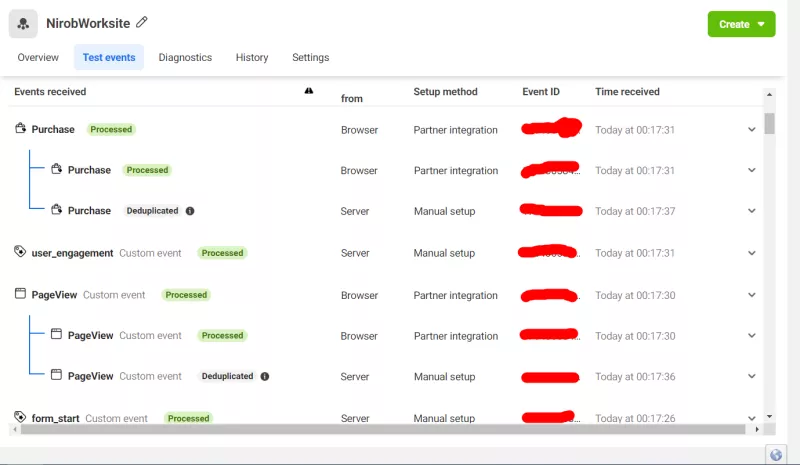Click the top-level PageView window icon
This screenshot has width=800, height=465.
[20, 293]
